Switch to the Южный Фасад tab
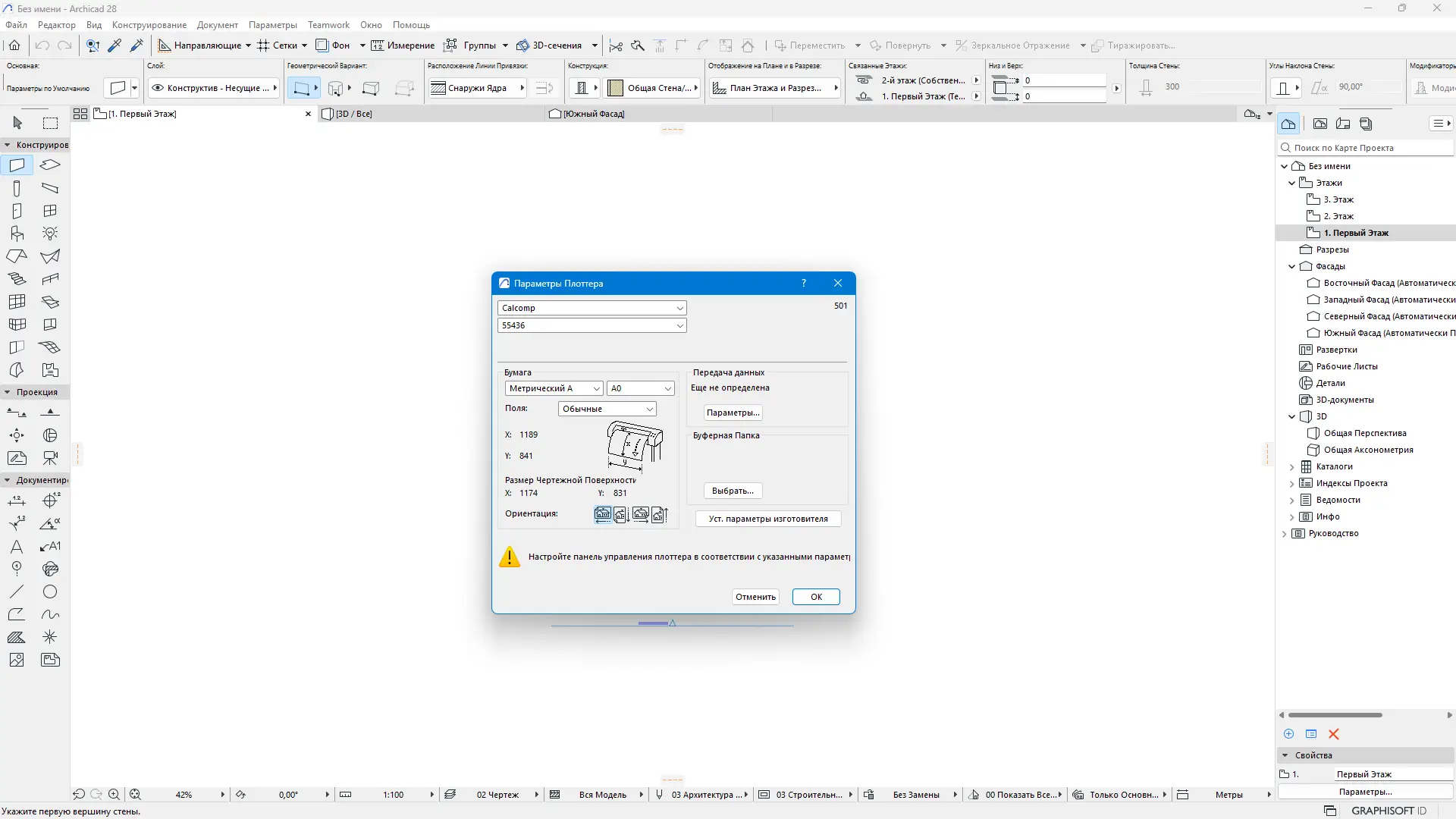Viewport: 1456px width, 819px height. pos(594,114)
